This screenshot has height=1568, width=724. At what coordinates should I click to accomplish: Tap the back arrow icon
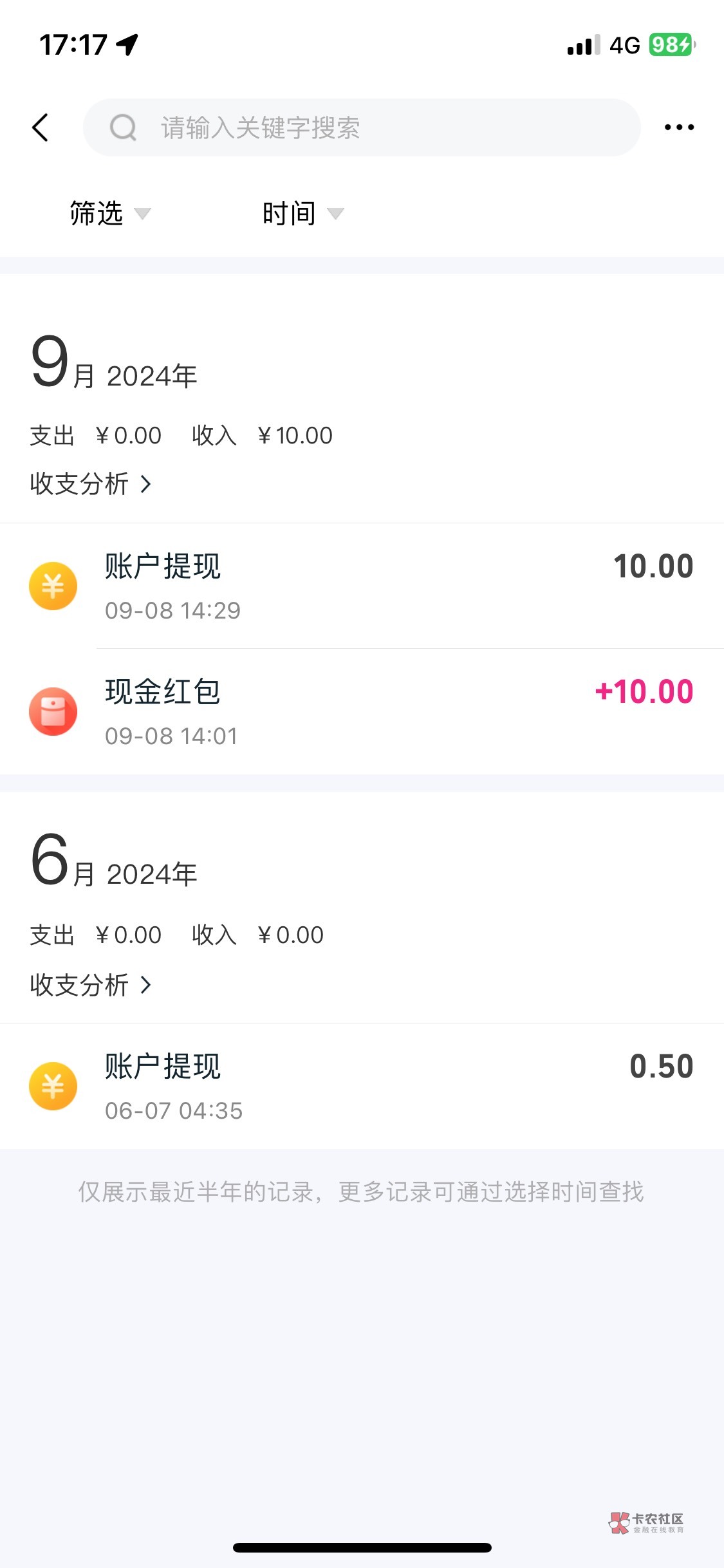click(41, 127)
